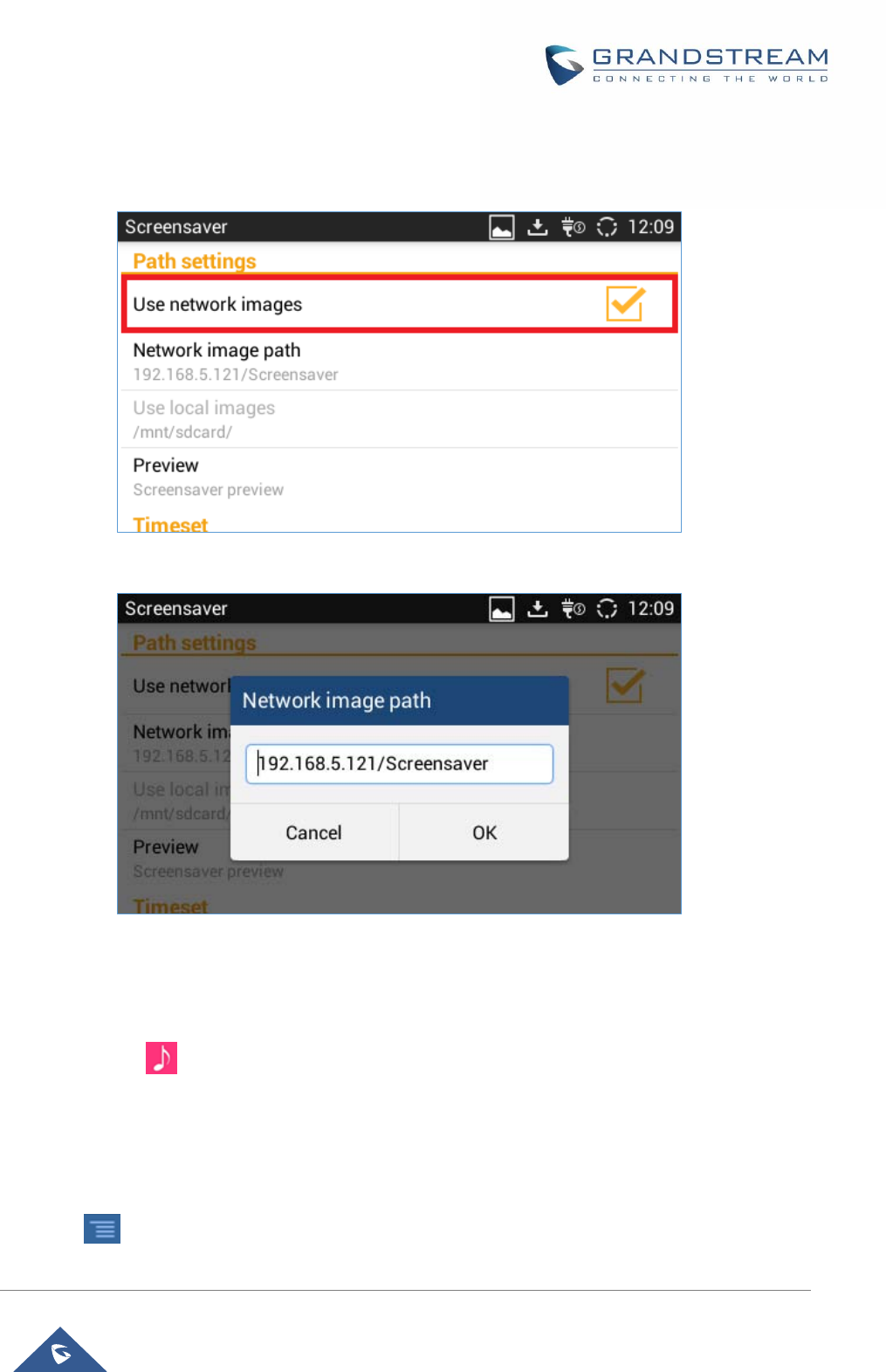Image resolution: width=886 pixels, height=1372 pixels.
Task: Click the network image path text field
Action: (x=400, y=764)
